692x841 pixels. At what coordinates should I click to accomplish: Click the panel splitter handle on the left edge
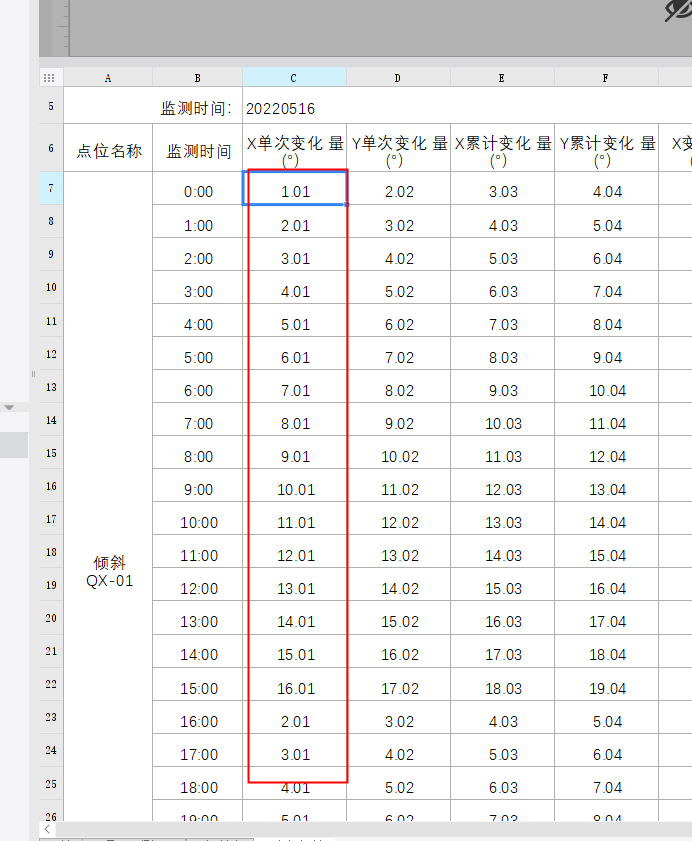33,374
